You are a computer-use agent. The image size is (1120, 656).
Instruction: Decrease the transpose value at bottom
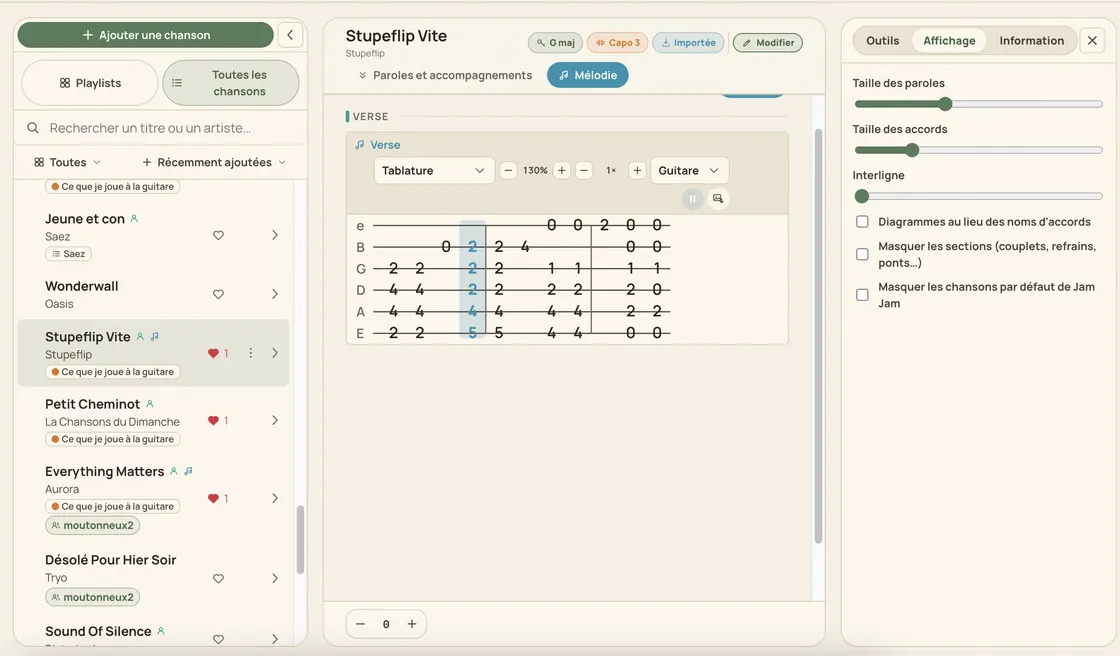[361, 624]
